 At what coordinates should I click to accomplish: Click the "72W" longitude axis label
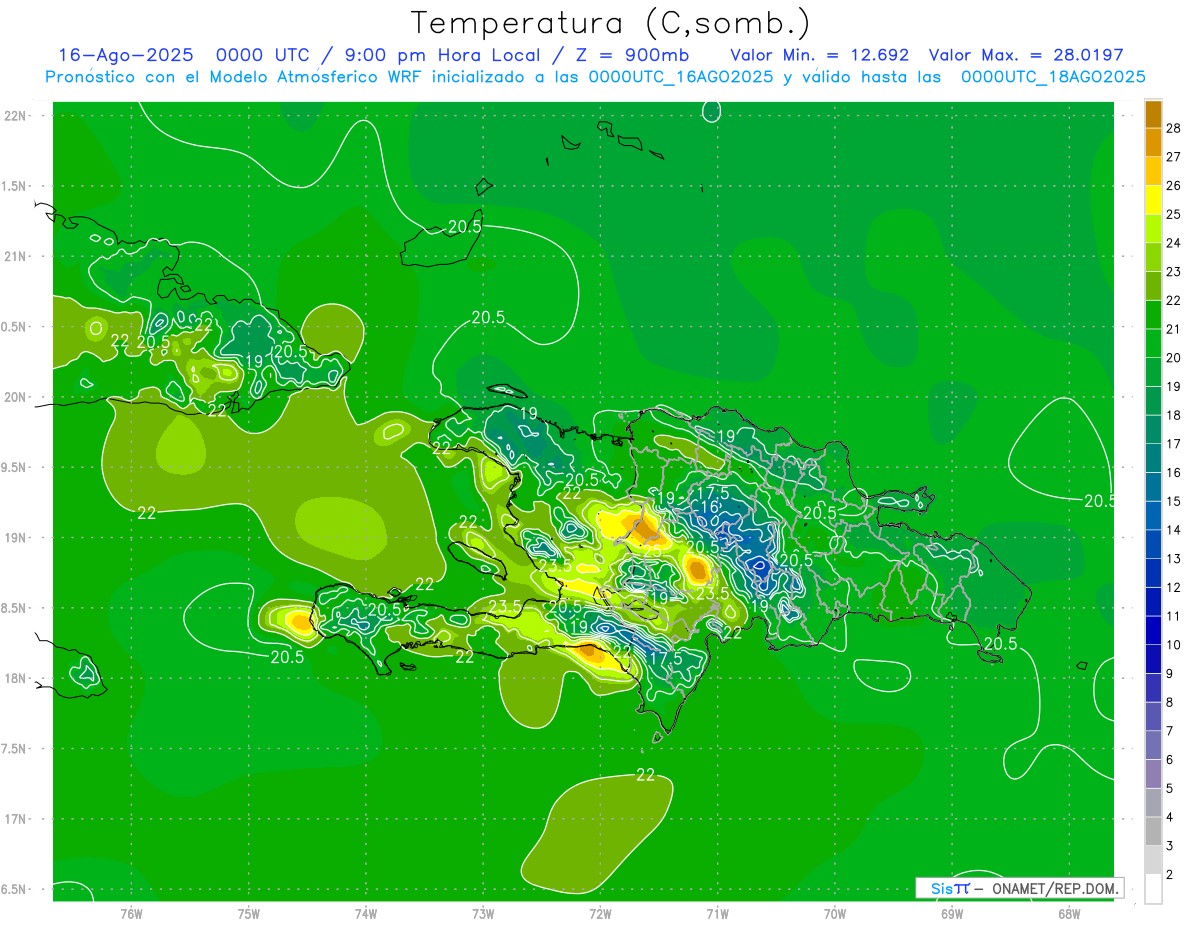point(600,914)
